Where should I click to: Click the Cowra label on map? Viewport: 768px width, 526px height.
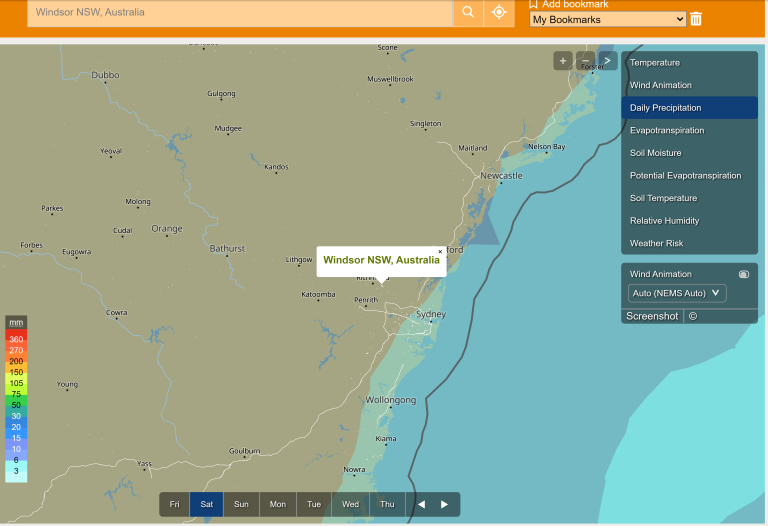[x=117, y=312]
